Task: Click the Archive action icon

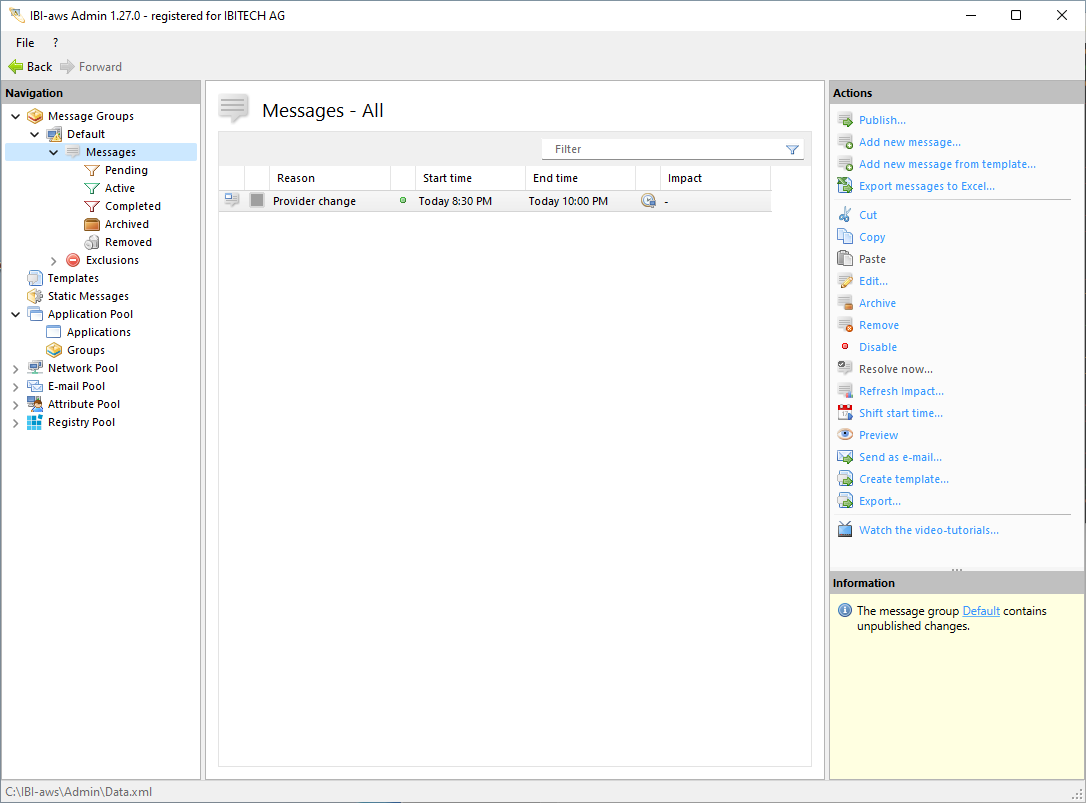Action: point(845,303)
